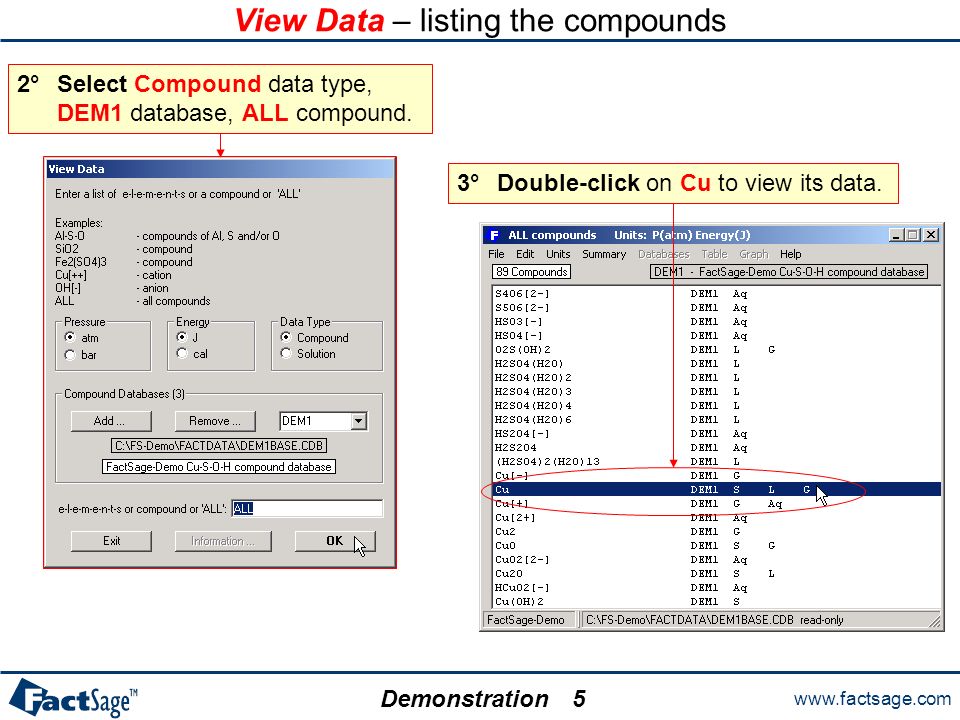Click the F icon in ALL compounds title bar
This screenshot has height=720, width=960.
point(495,235)
